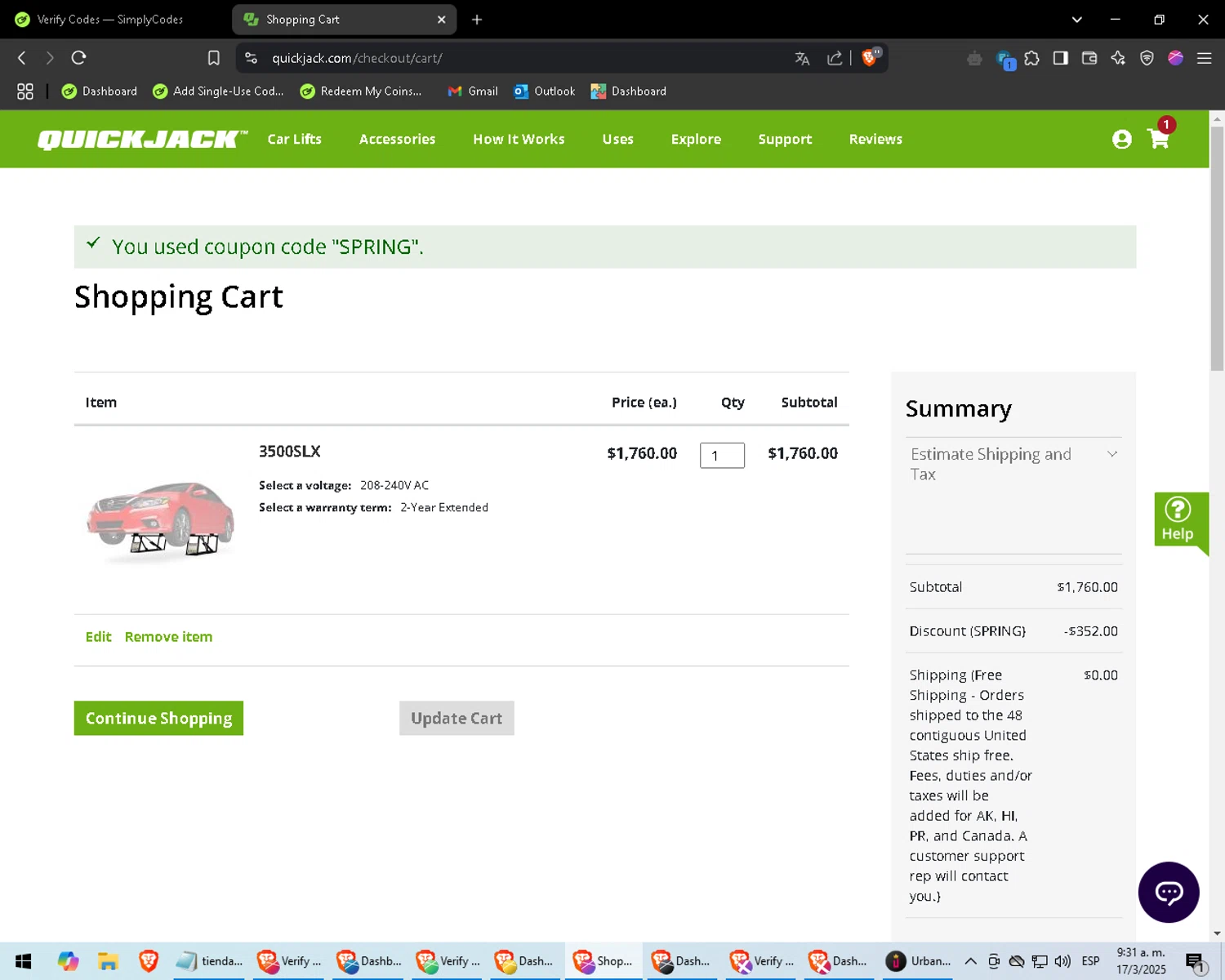Click the -$352.00 discount amount
This screenshot has height=980, width=1225.
pos(1091,631)
